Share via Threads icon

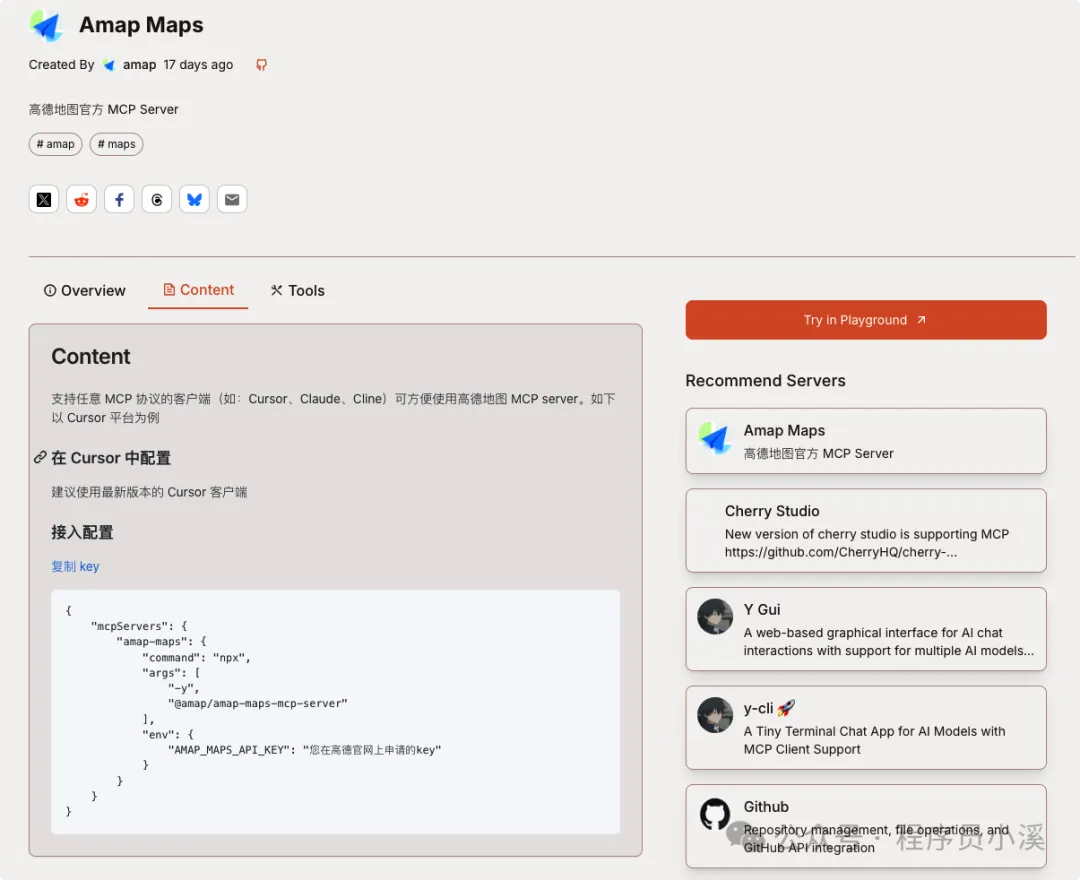[157, 200]
